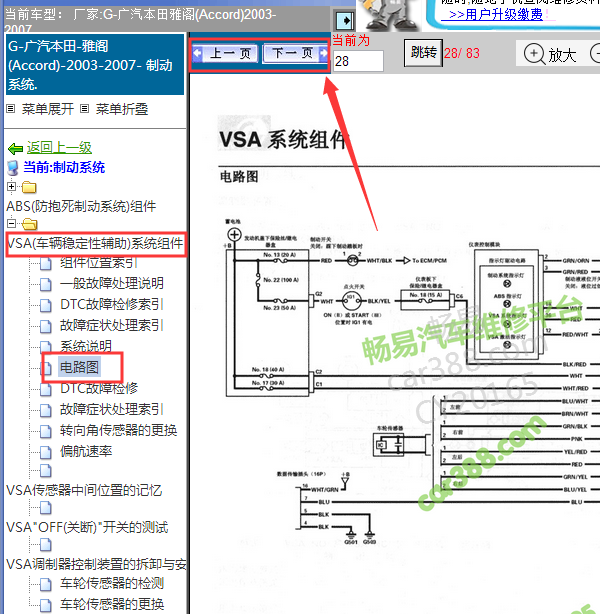Viewport: 600px width, 614px height.
Task: Open DTC故障检修索引 page
Action: [x=112, y=305]
